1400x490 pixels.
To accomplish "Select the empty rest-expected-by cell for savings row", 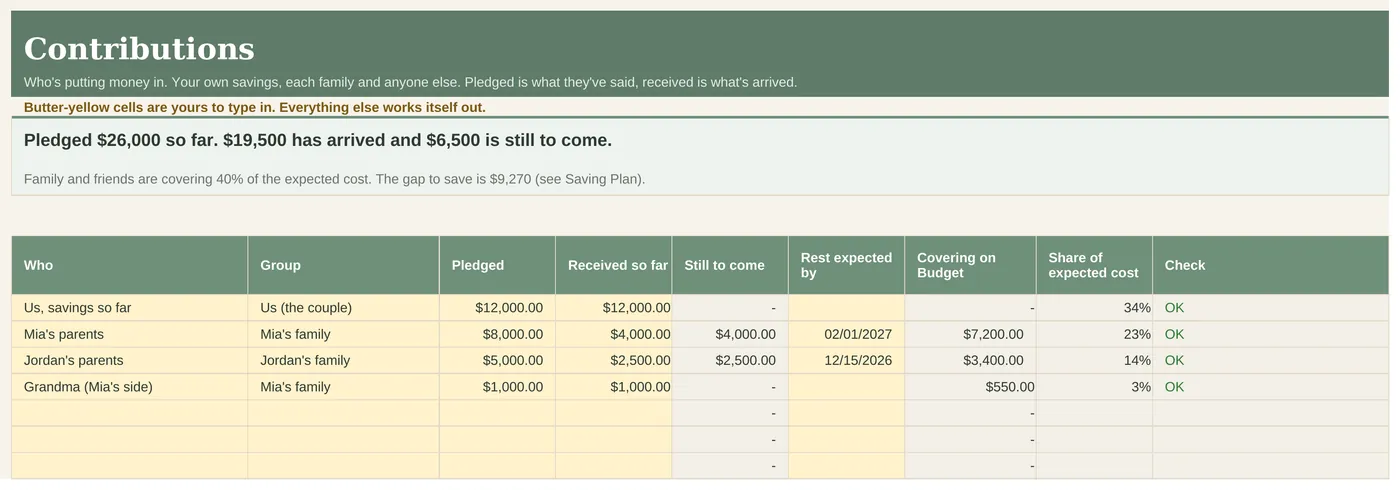I will pos(847,308).
